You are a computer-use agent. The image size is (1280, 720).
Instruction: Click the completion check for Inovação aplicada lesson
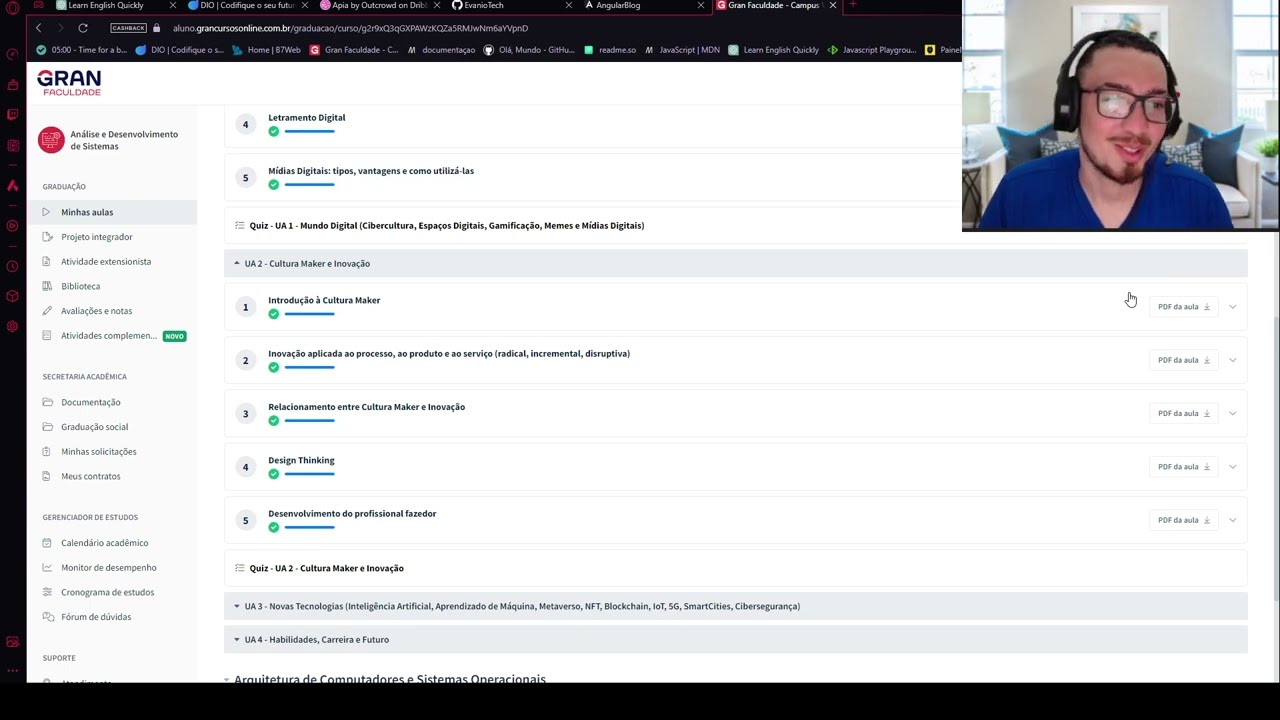274,367
